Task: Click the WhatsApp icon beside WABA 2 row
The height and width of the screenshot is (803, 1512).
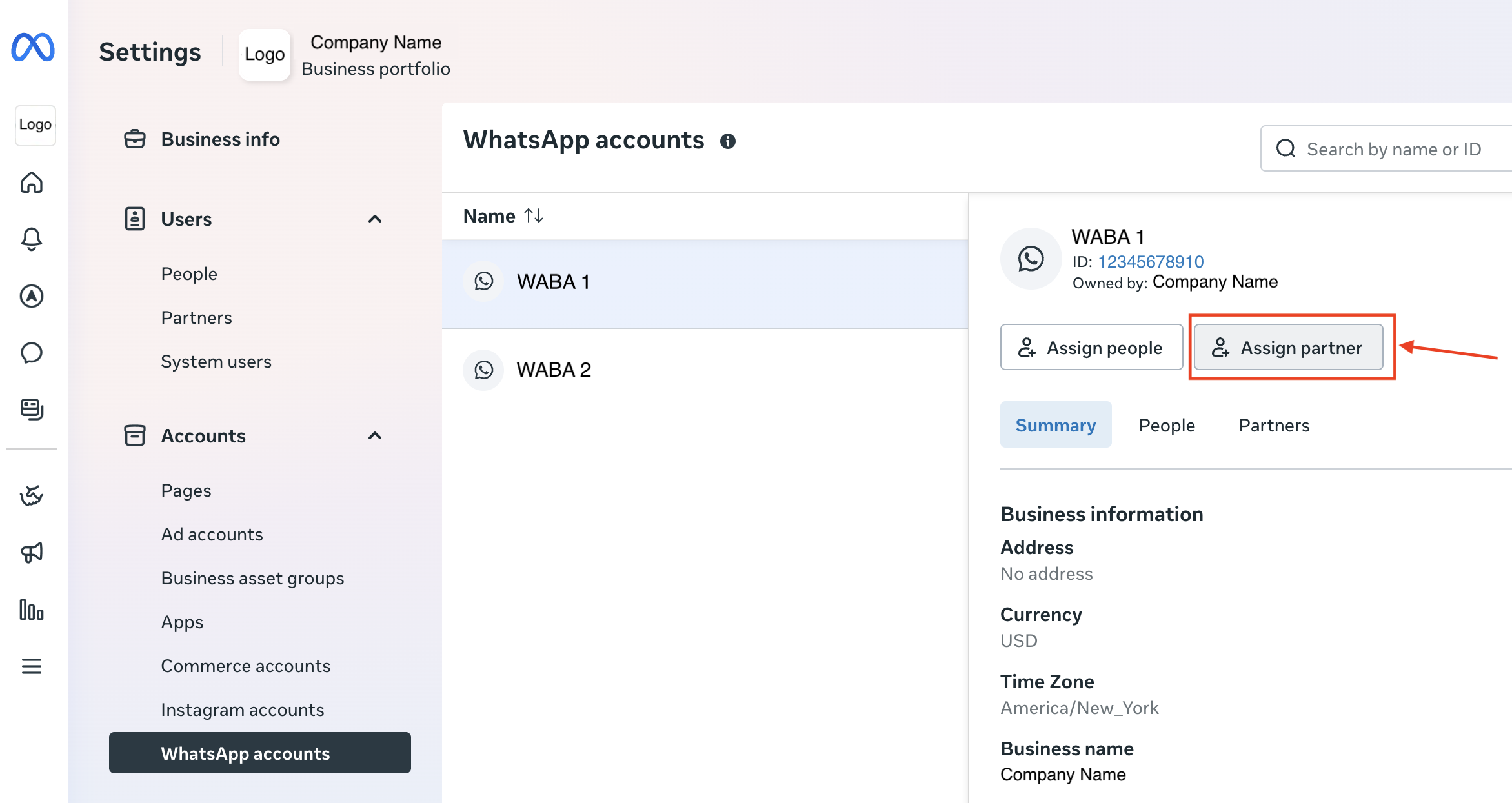Action: [483, 370]
